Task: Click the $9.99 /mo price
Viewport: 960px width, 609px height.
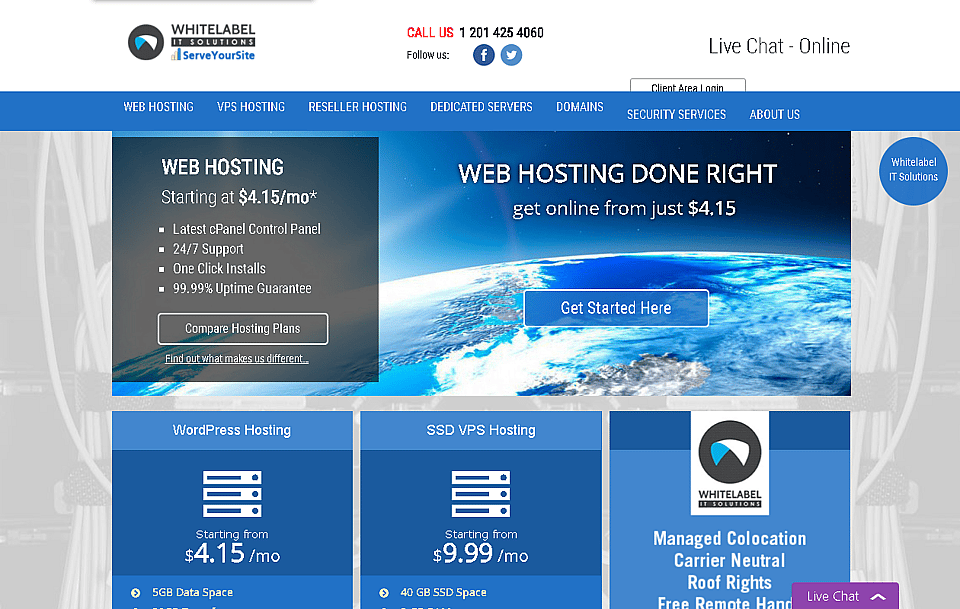Action: pyautogui.click(x=481, y=554)
